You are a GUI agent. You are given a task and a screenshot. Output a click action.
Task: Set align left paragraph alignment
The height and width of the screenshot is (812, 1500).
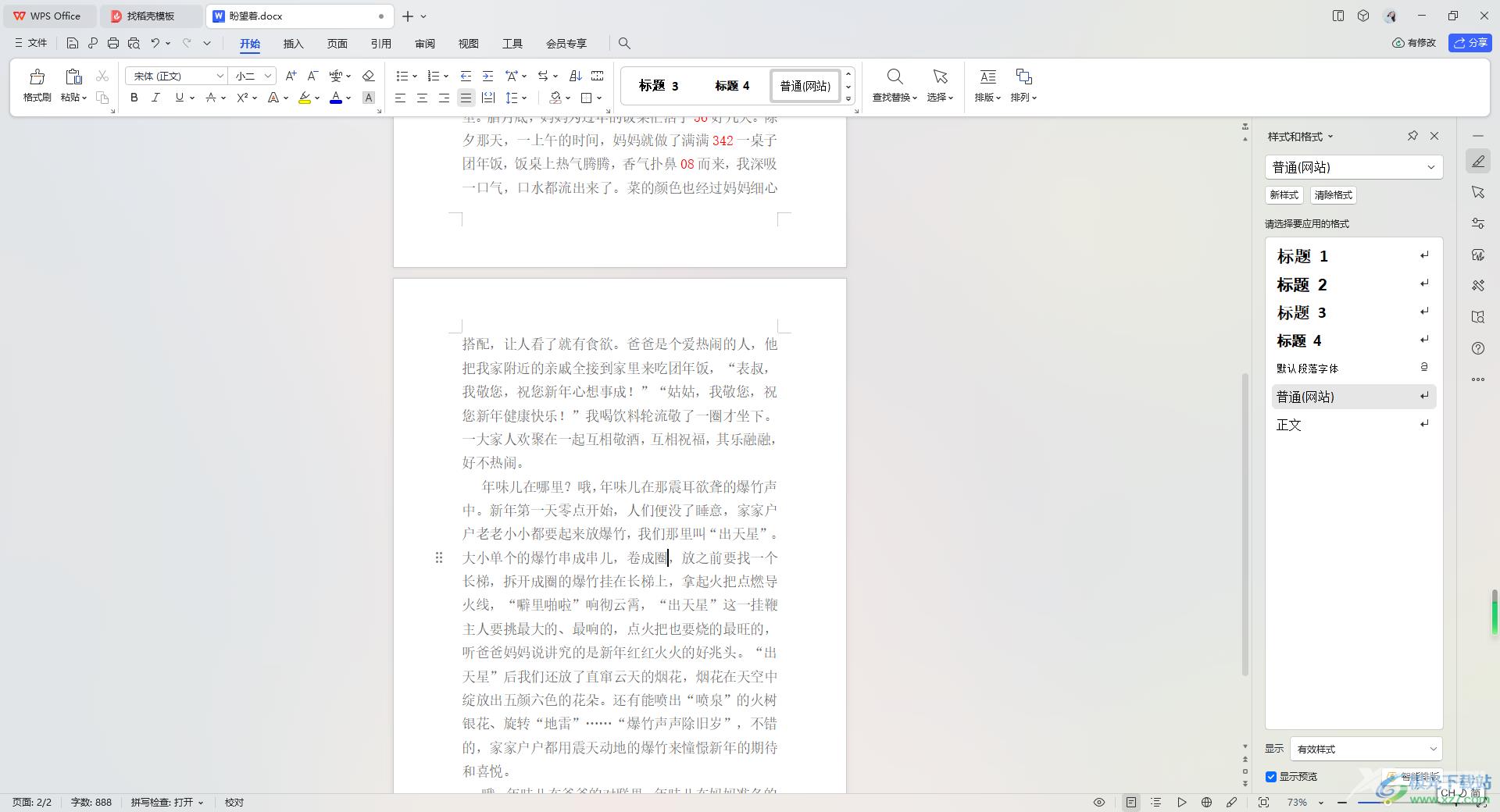400,98
